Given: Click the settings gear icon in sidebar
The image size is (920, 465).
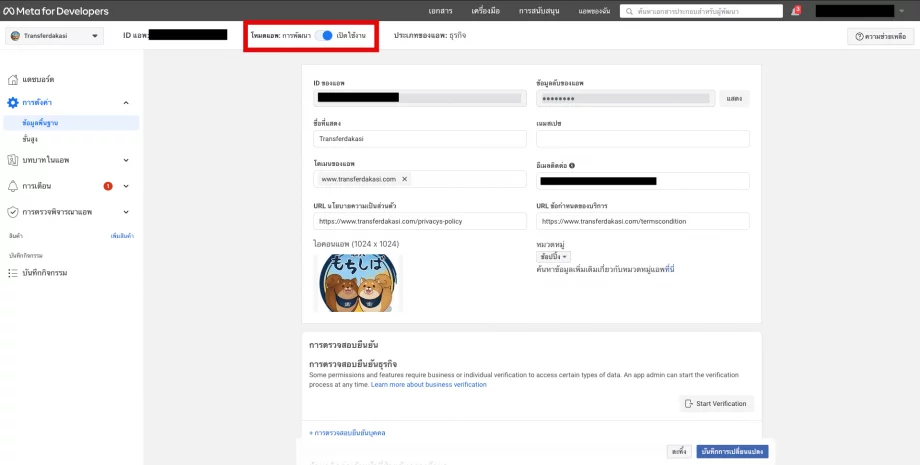Looking at the screenshot, I should click(13, 103).
